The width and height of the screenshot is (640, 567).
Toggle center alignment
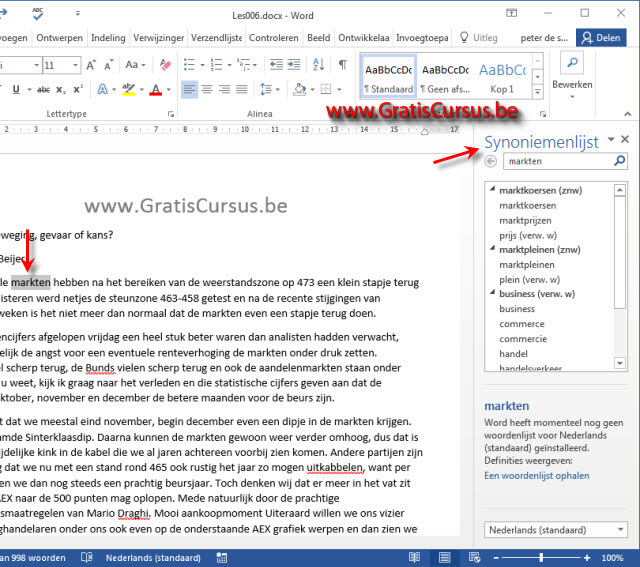207,89
